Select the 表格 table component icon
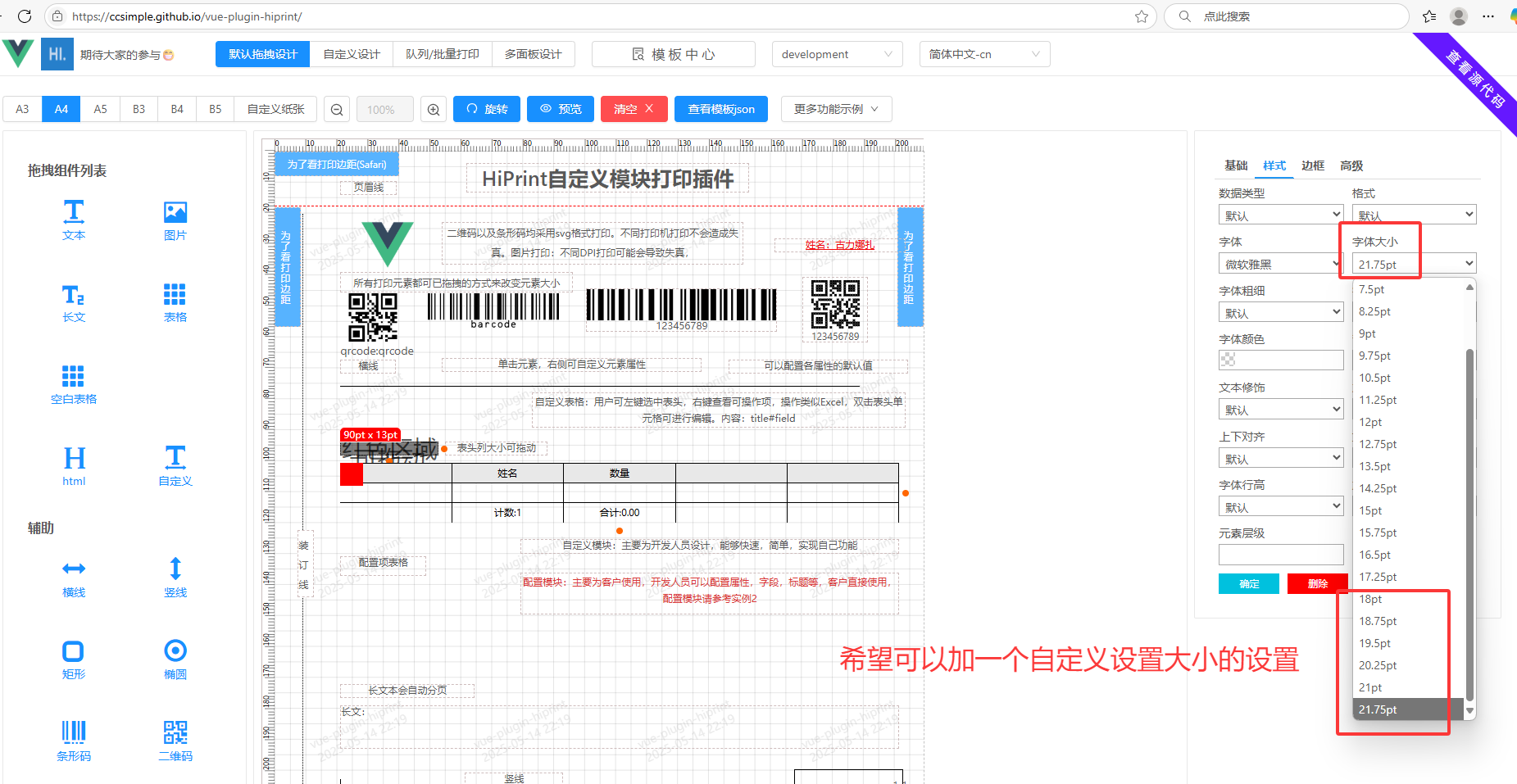The width and height of the screenshot is (1517, 784). 175,294
